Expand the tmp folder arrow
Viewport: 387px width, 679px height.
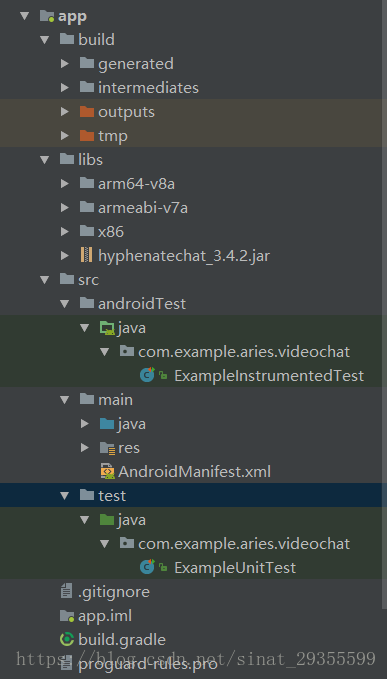(x=64, y=136)
